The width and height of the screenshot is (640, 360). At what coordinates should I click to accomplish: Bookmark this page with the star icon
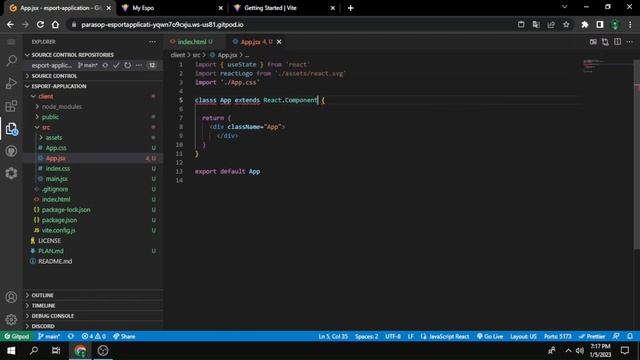pyautogui.click(x=566, y=24)
